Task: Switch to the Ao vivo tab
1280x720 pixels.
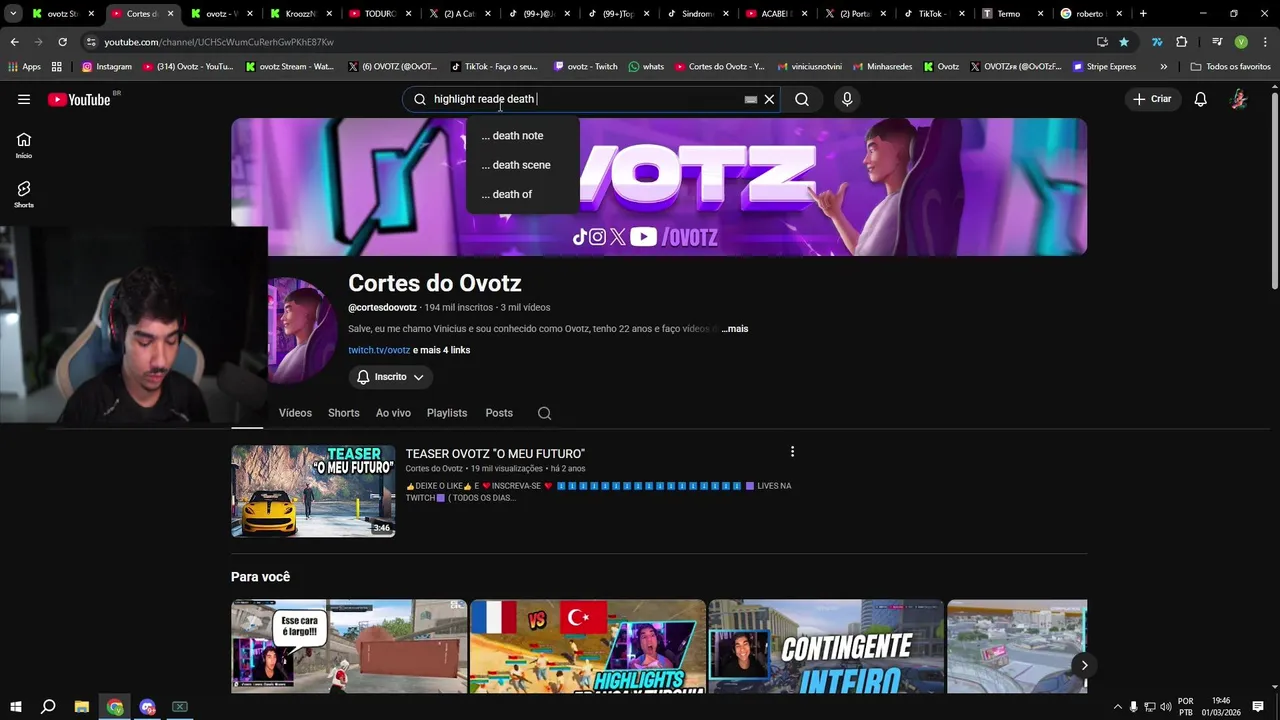Action: [393, 413]
